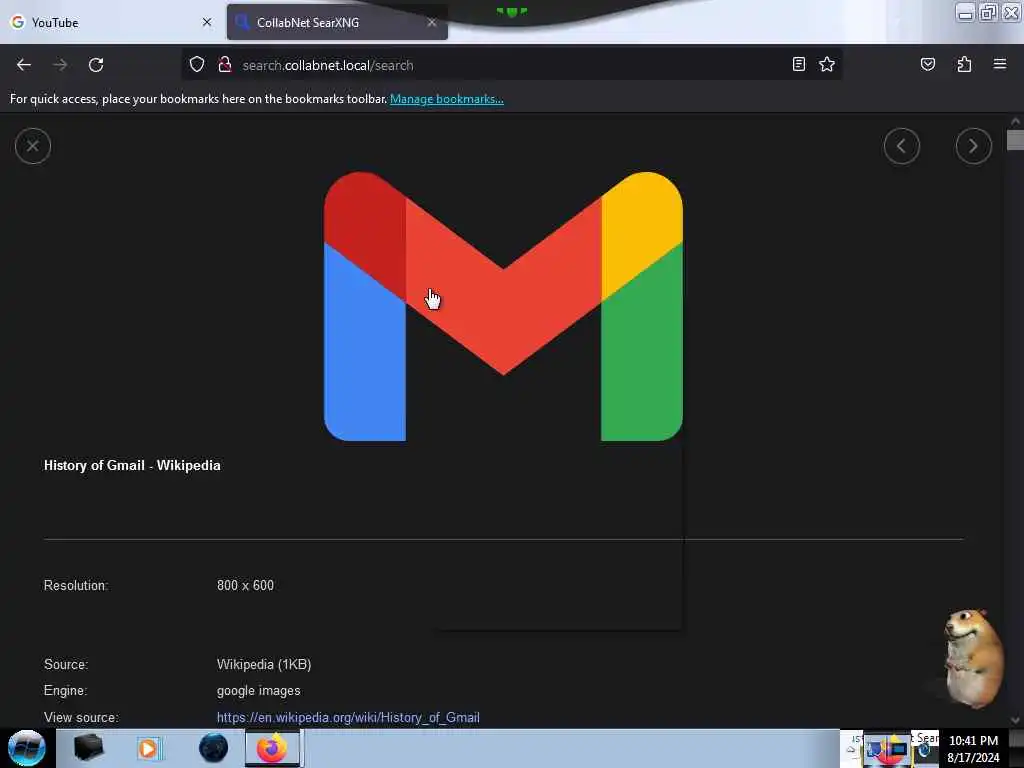Open the Manage bookmarks link
The height and width of the screenshot is (768, 1024).
click(x=447, y=99)
